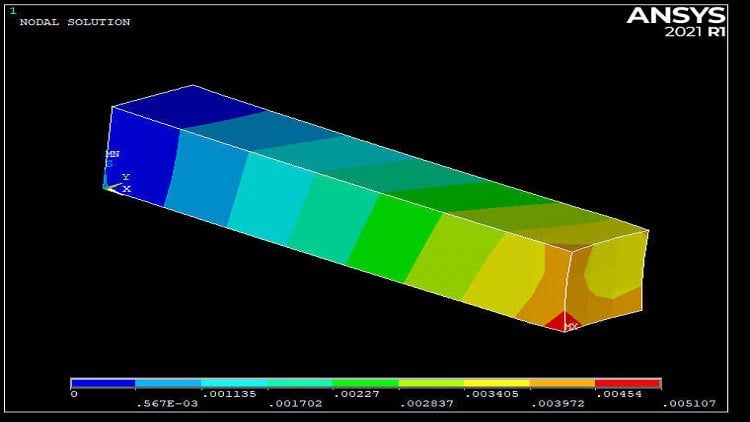Click the legend value .005107
750x422 pixels.
click(689, 404)
